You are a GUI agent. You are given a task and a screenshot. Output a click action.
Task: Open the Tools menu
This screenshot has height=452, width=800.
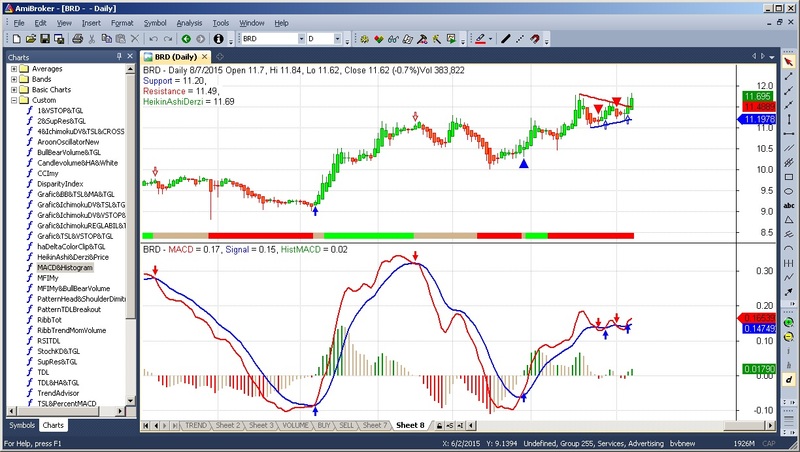(221, 23)
